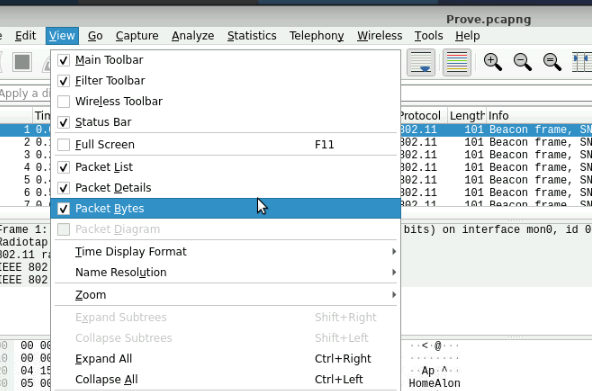This screenshot has height=391, width=592.
Task: Uncheck the Main Toolbar option
Action: point(225,60)
